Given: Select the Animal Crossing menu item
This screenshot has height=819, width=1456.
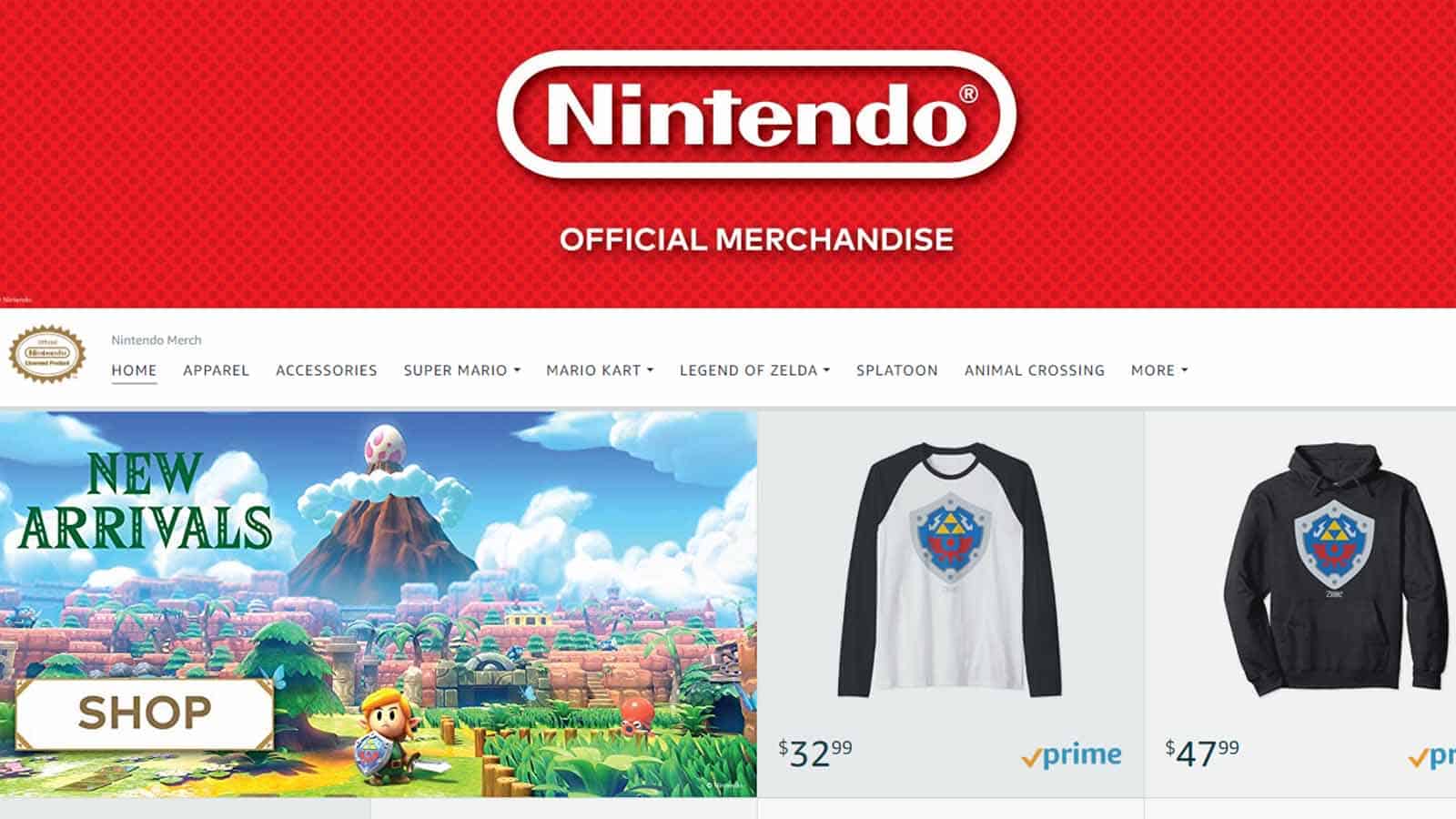Looking at the screenshot, I should pyautogui.click(x=1035, y=370).
